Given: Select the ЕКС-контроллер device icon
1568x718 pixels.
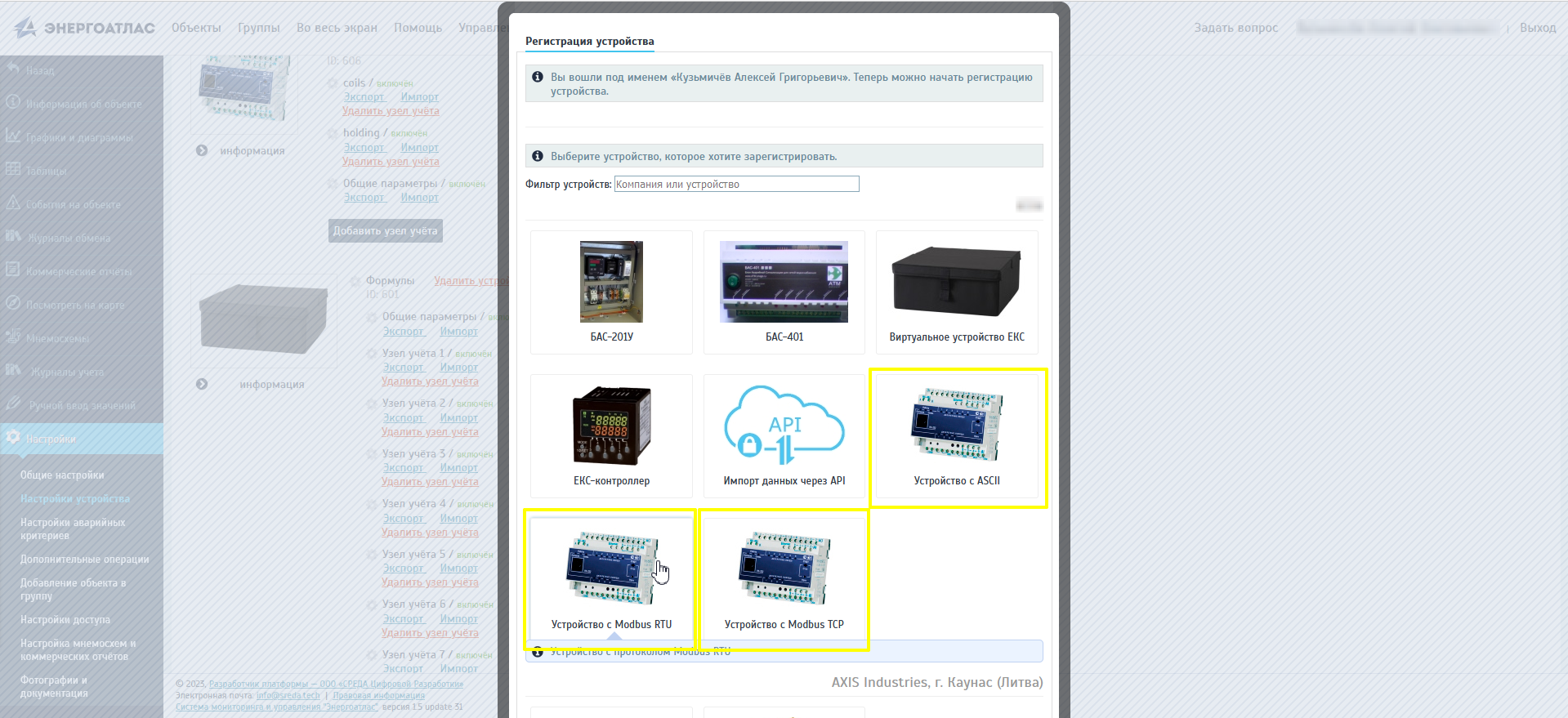Looking at the screenshot, I should 611,426.
